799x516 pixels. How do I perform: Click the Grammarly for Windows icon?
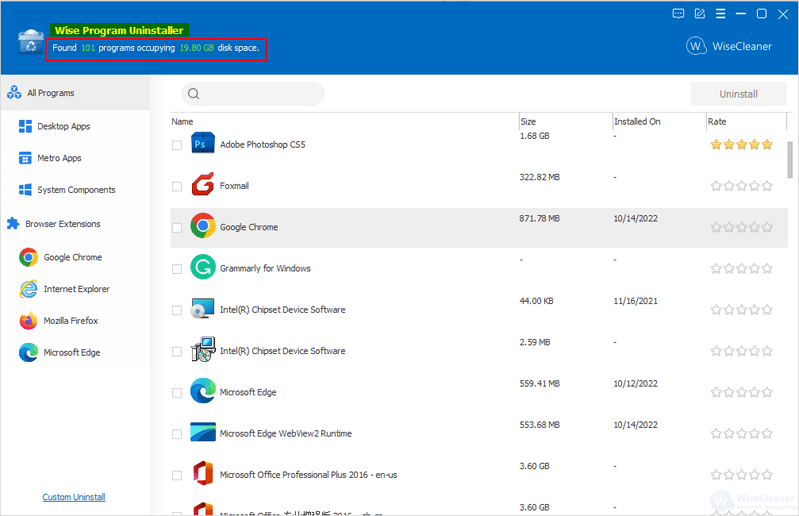click(203, 267)
